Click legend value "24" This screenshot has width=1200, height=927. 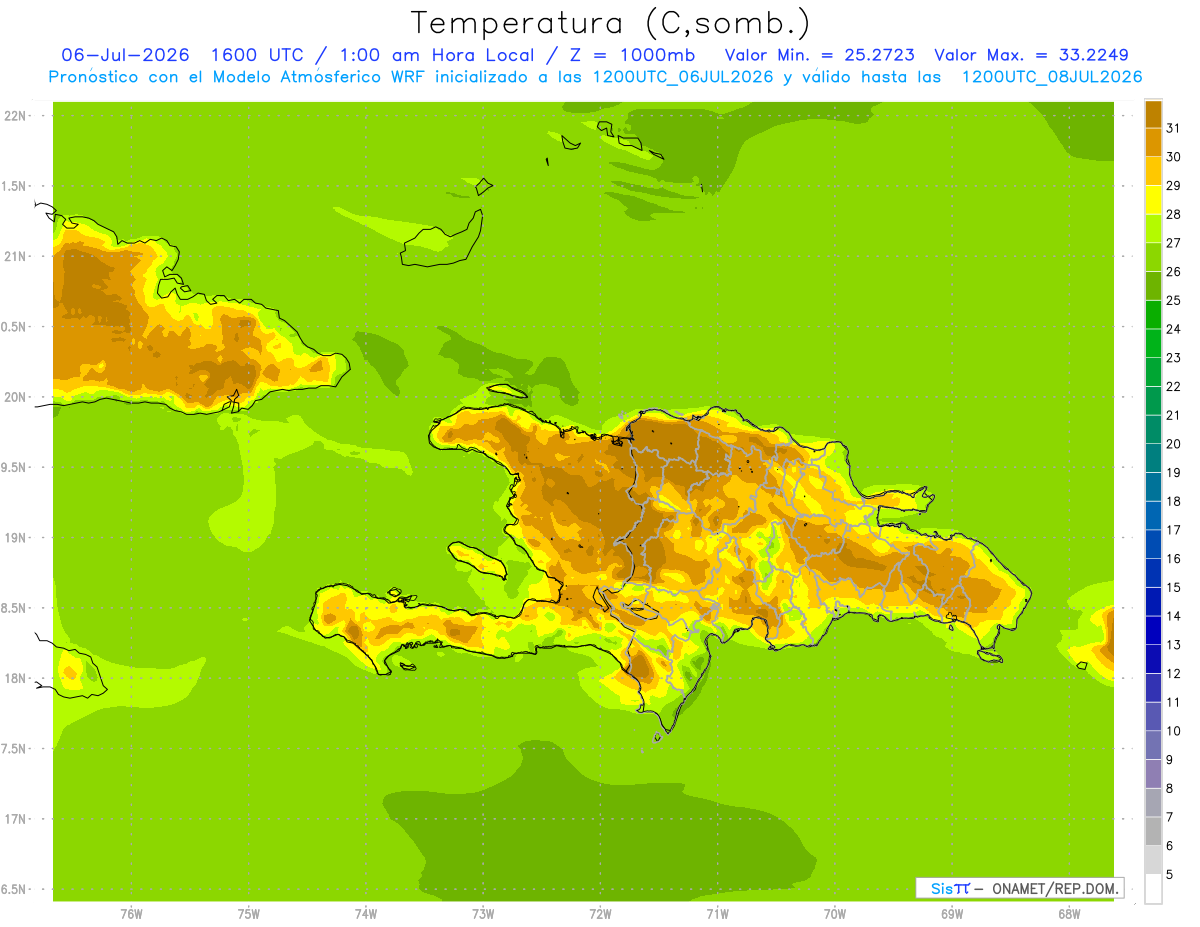1174,329
